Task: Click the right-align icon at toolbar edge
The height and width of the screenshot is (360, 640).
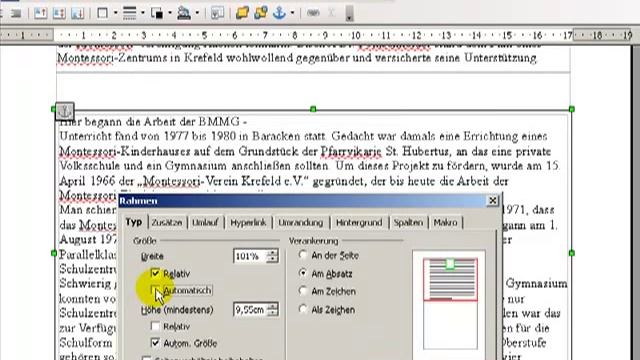Action: point(16,13)
